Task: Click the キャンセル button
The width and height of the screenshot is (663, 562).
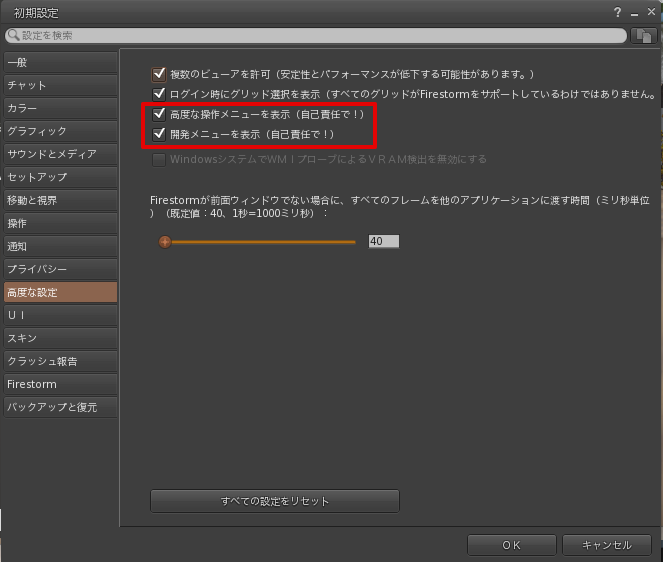Action: coord(607,545)
